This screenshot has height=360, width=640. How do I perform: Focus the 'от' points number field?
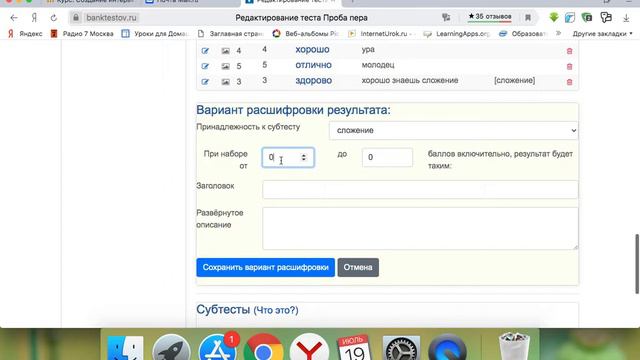point(288,158)
